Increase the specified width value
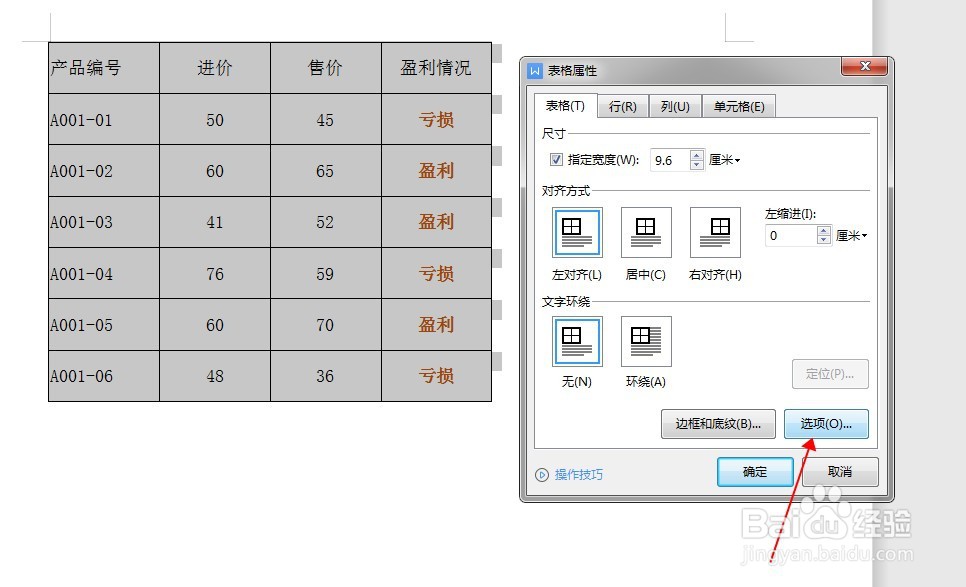 697,155
